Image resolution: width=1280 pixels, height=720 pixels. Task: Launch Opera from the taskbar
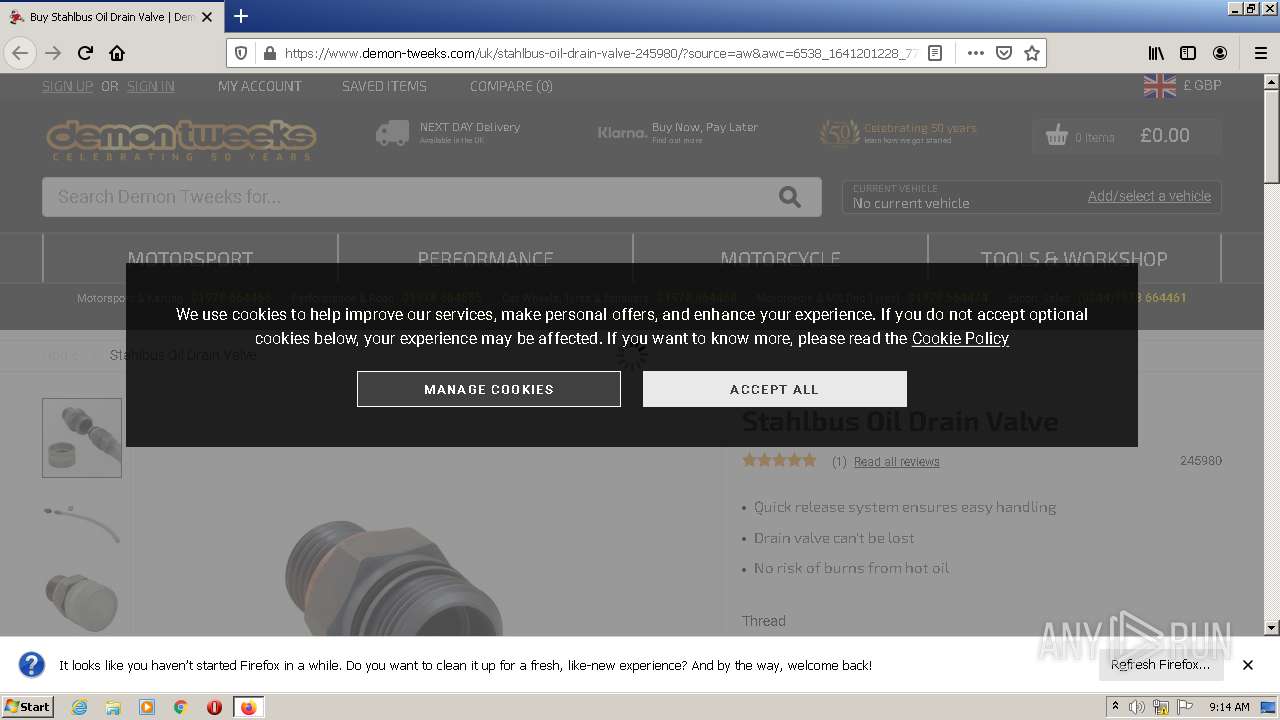pyautogui.click(x=214, y=707)
